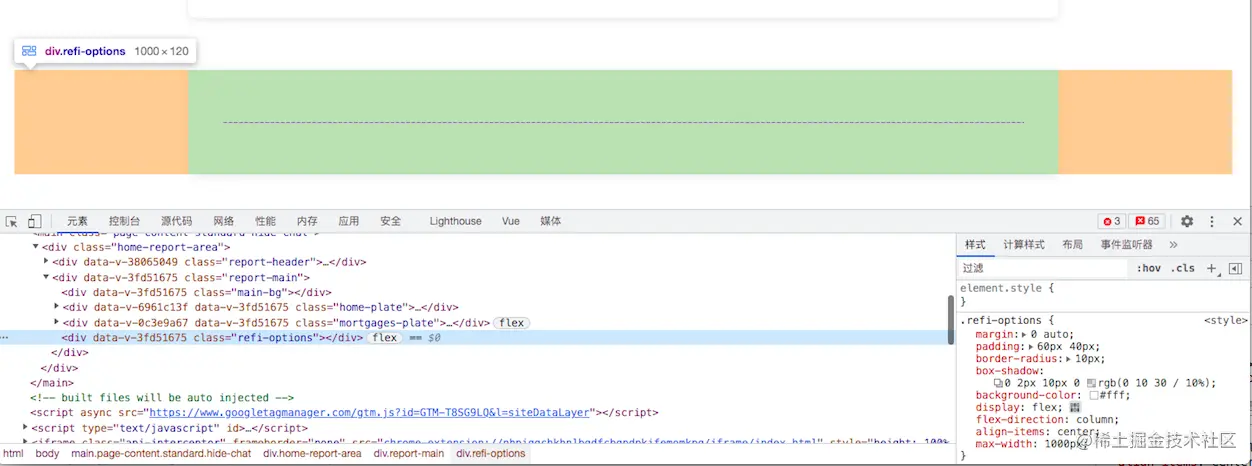1252x466 pixels.
Task: Click div.home-report-area breadcrumb
Action: click(312, 454)
